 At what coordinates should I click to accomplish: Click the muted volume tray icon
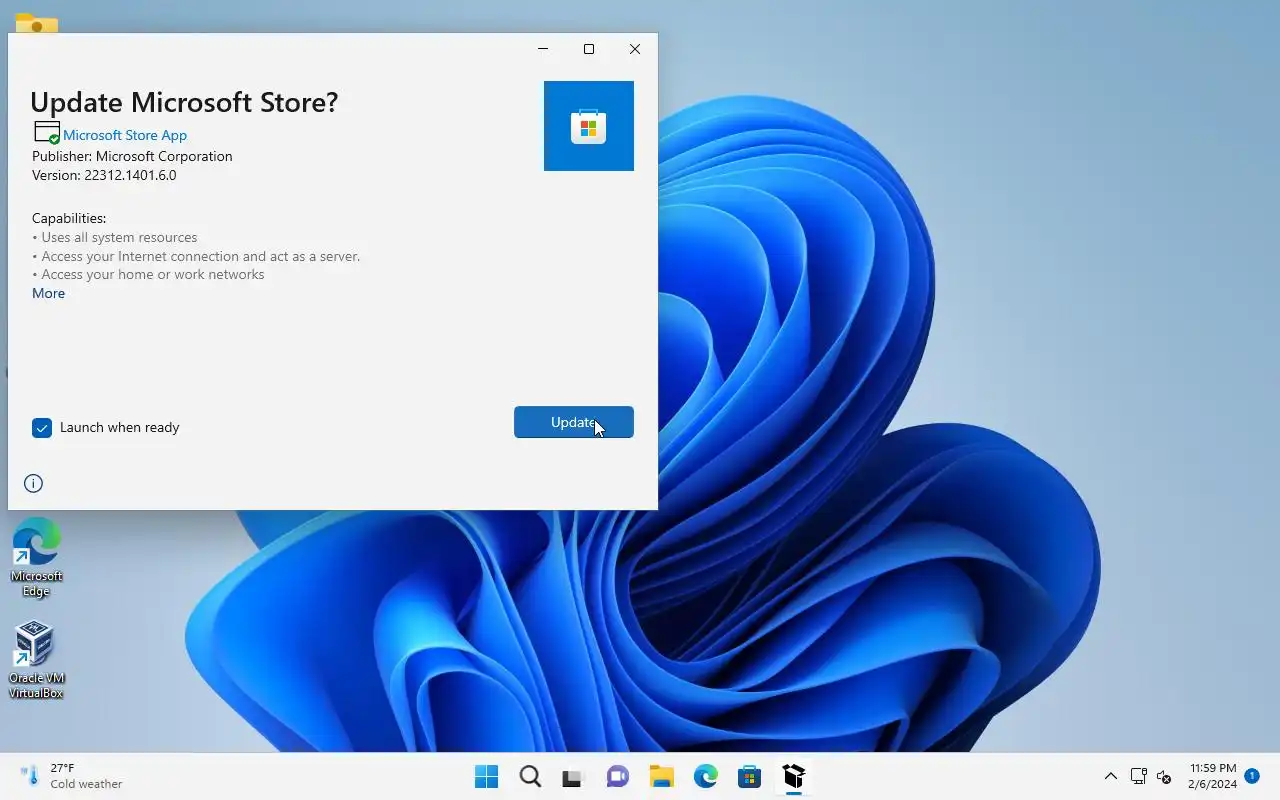point(1164,777)
